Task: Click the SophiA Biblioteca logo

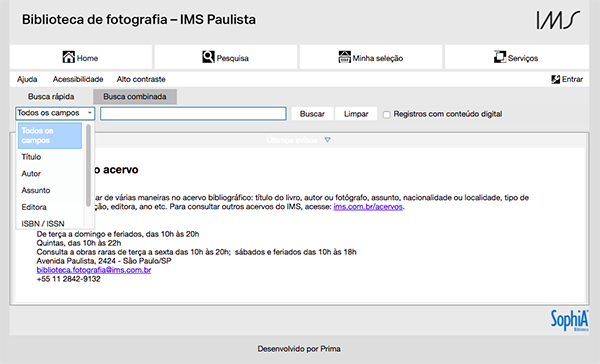Action: (x=569, y=320)
